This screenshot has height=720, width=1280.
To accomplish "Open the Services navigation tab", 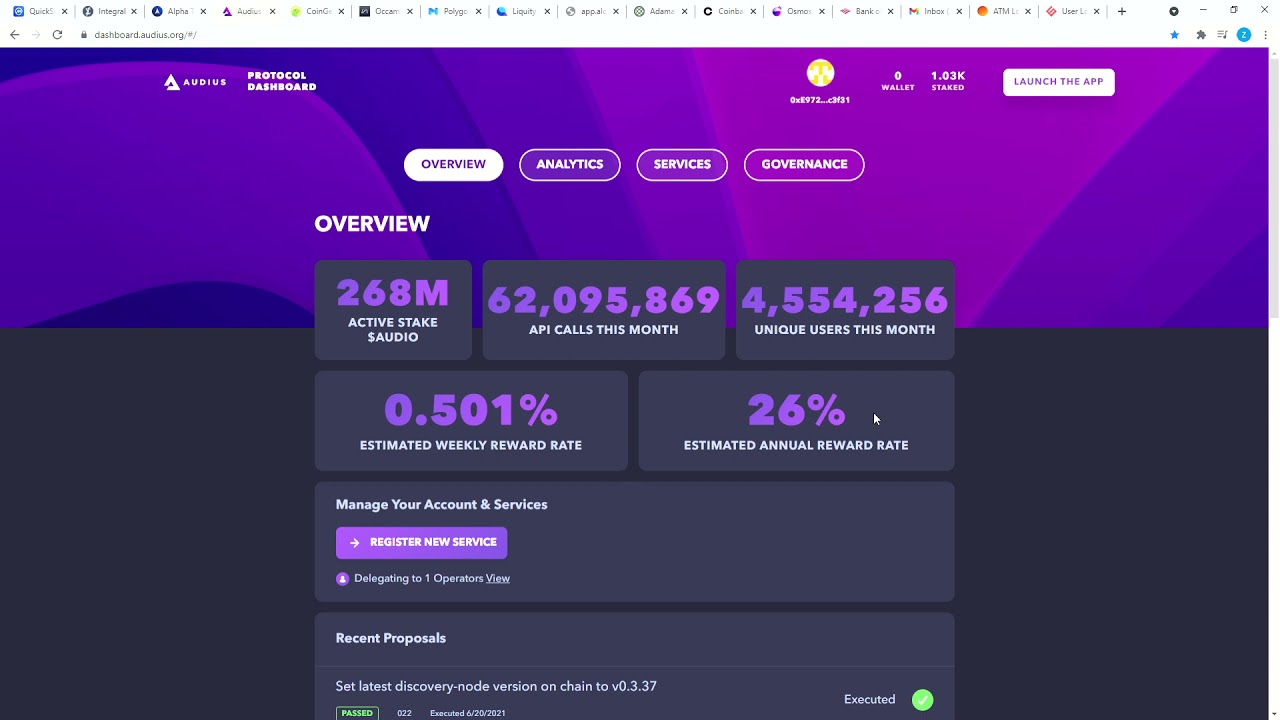I will [x=682, y=165].
